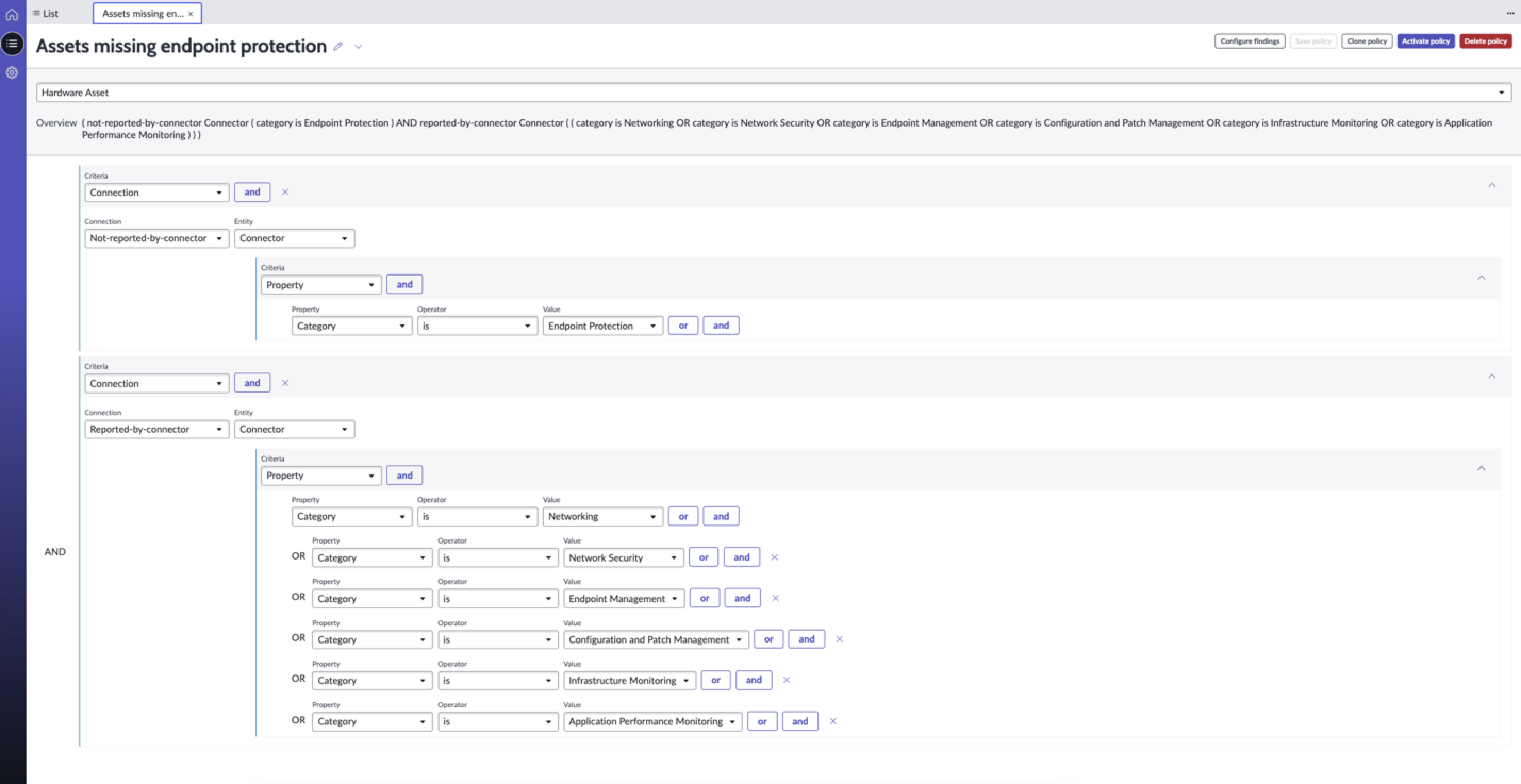Collapse the second Connection criteria block
This screenshot has width=1521, height=784.
[x=1492, y=377]
